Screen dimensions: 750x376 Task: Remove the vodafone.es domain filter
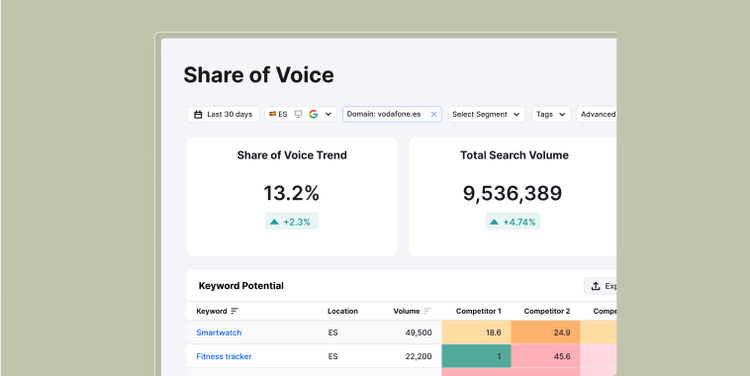(434, 114)
